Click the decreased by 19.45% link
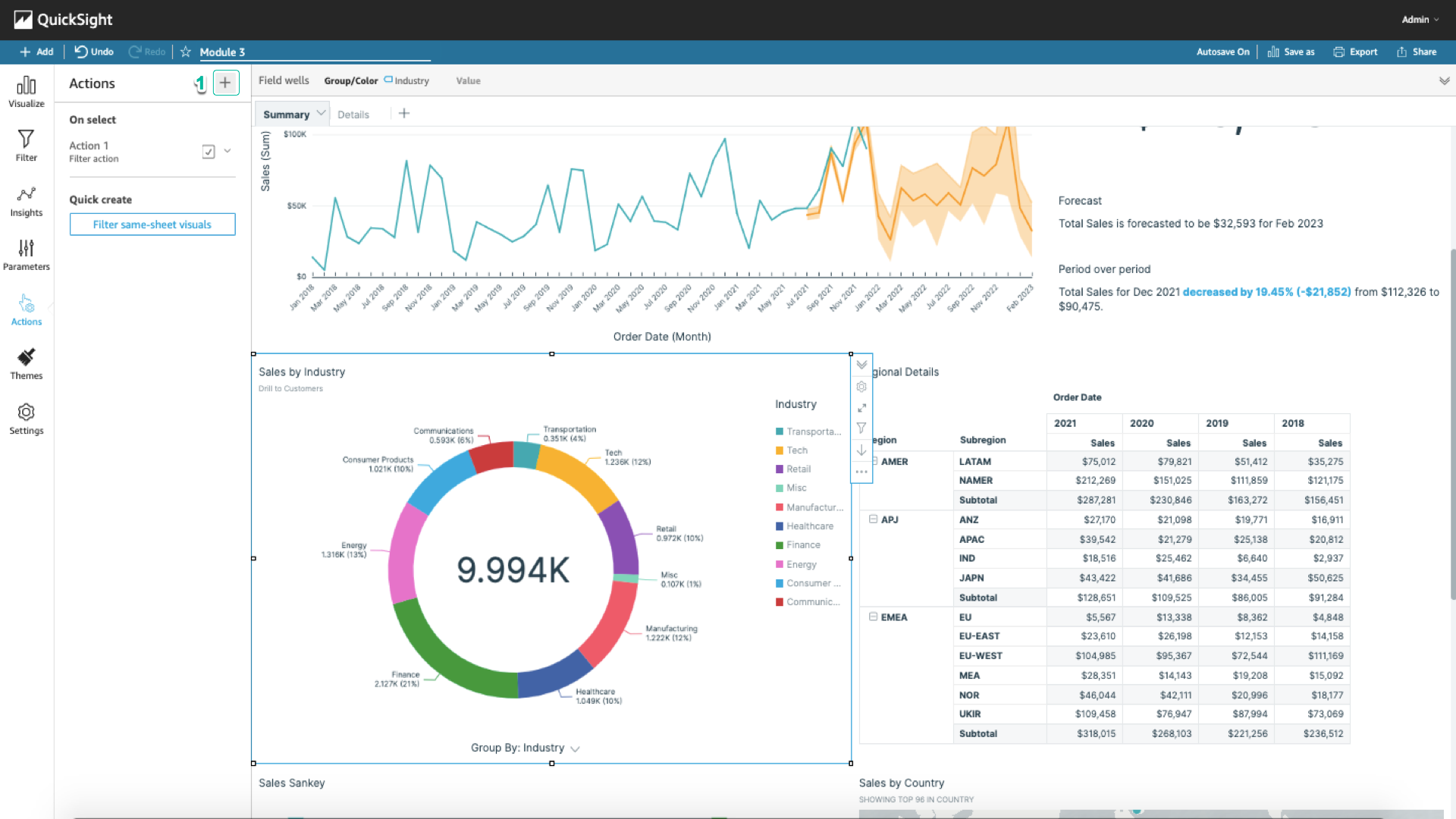Screen dimensions: 1456x819 pos(1266,292)
